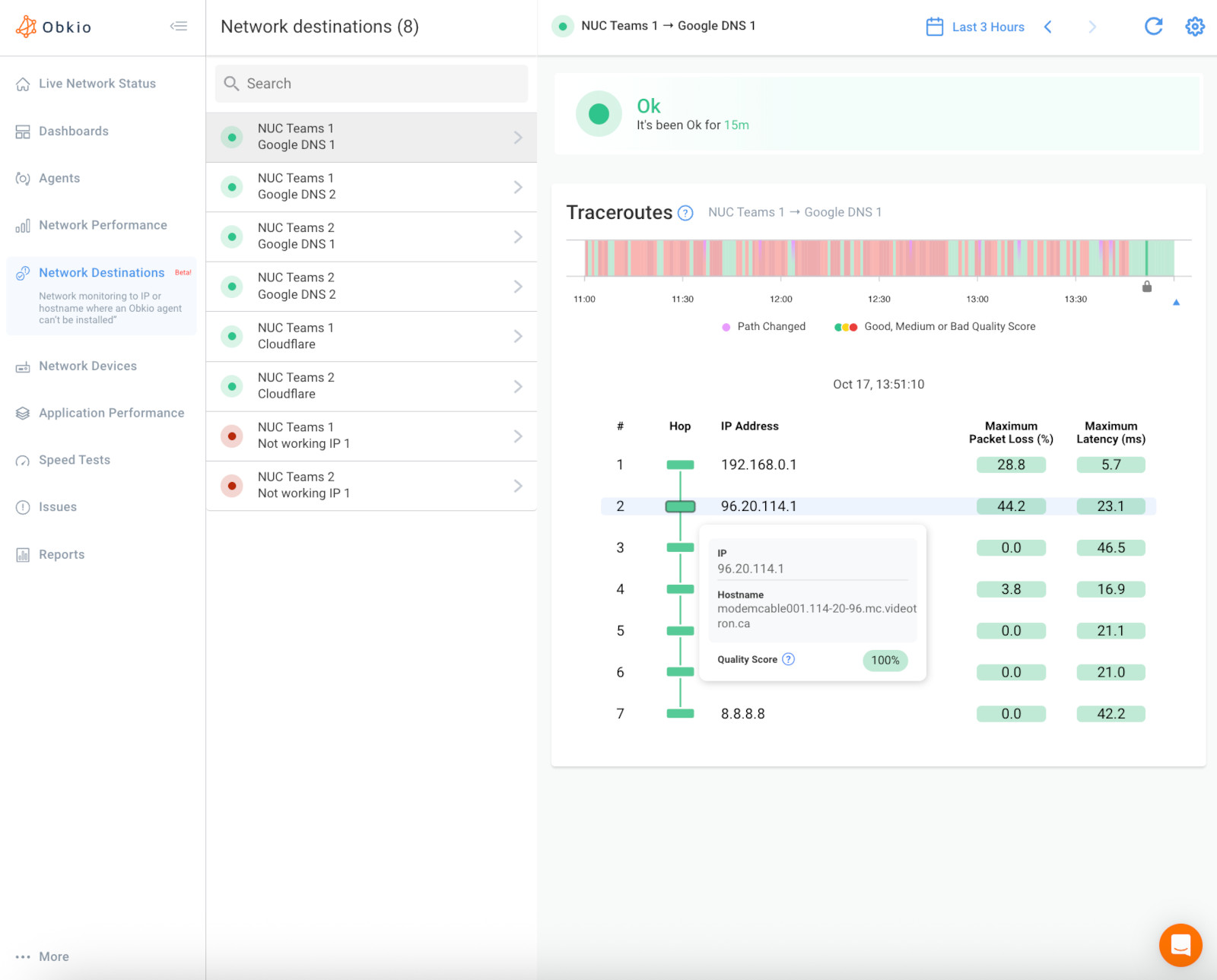Navigate to previous time period arrow

[1048, 26]
